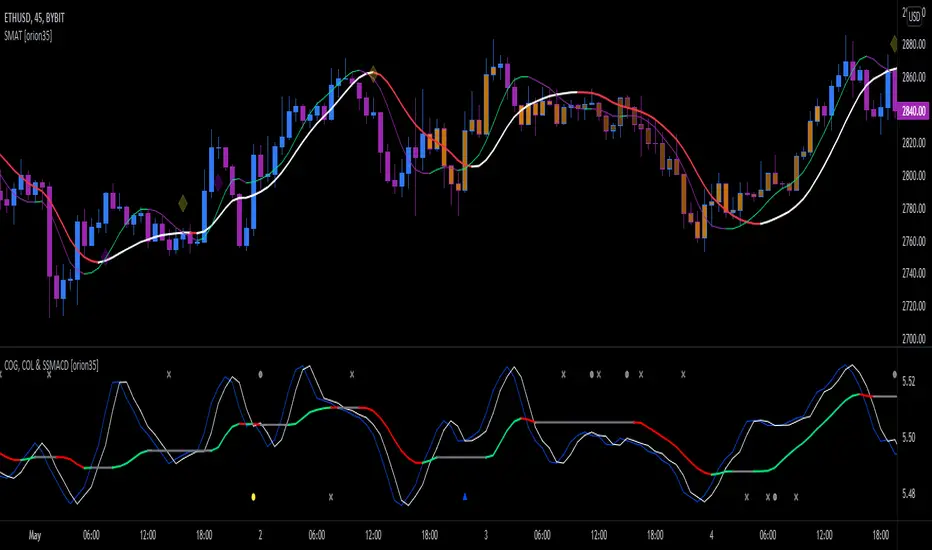Image resolution: width=932 pixels, height=550 pixels.
Task: Click the 2700.00 price scale label
Action: tap(911, 340)
